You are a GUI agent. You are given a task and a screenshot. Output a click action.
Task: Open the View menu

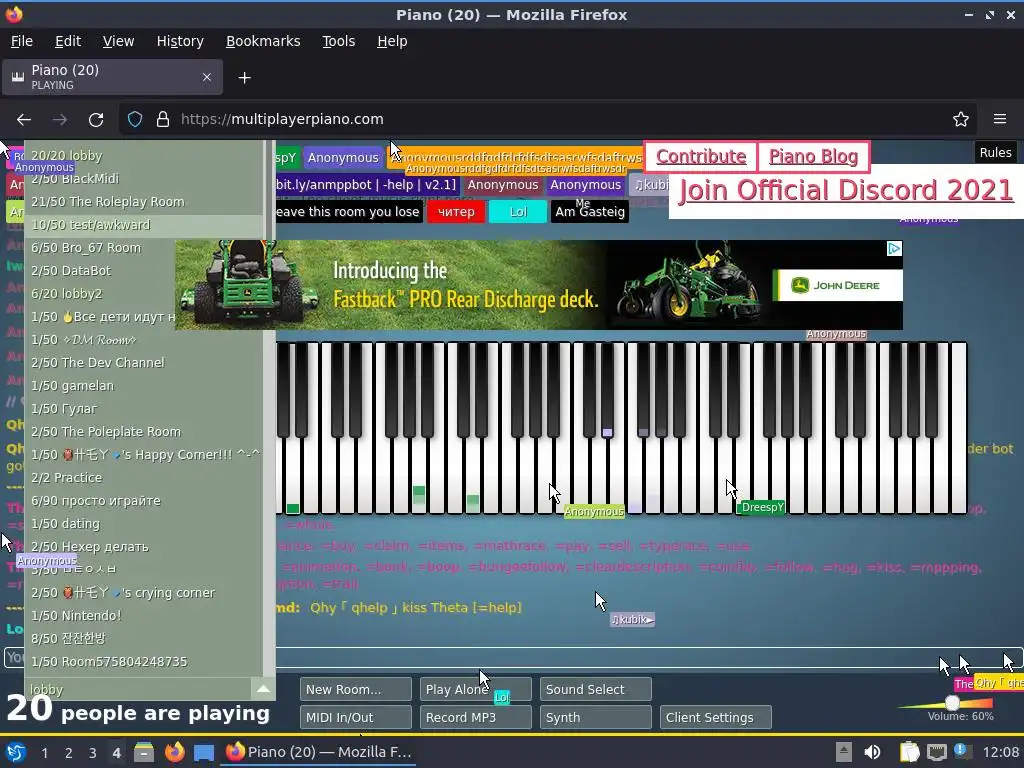coord(118,41)
